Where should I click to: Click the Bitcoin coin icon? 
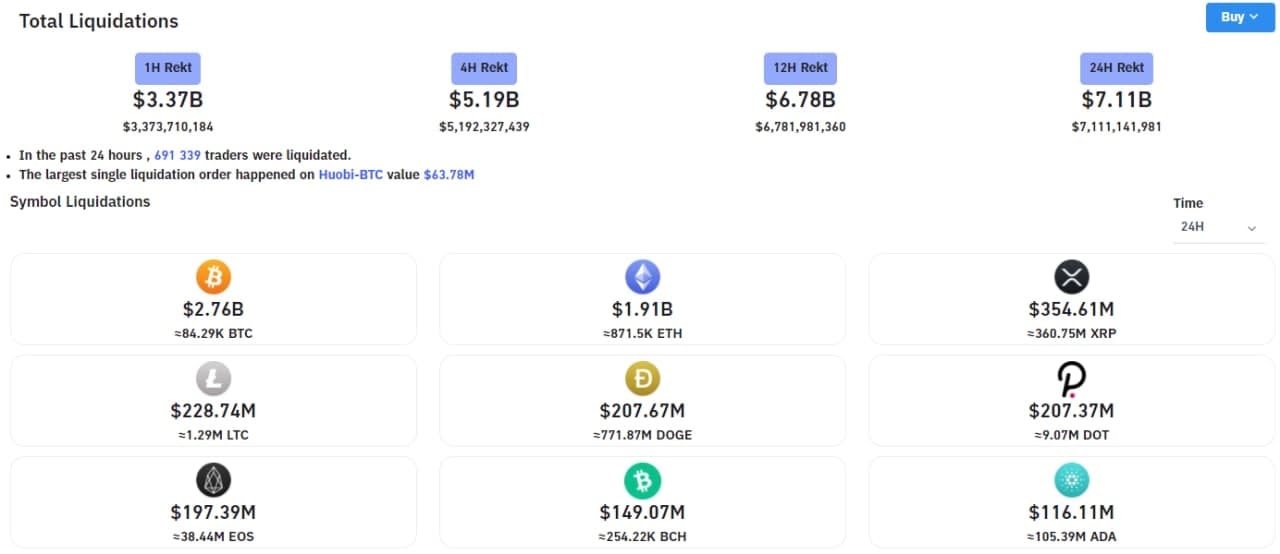213,277
